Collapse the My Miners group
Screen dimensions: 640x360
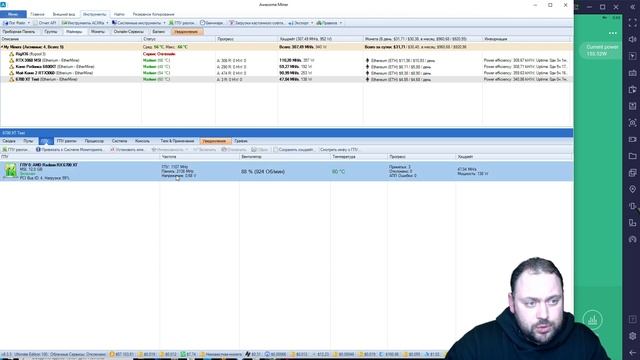(2, 47)
